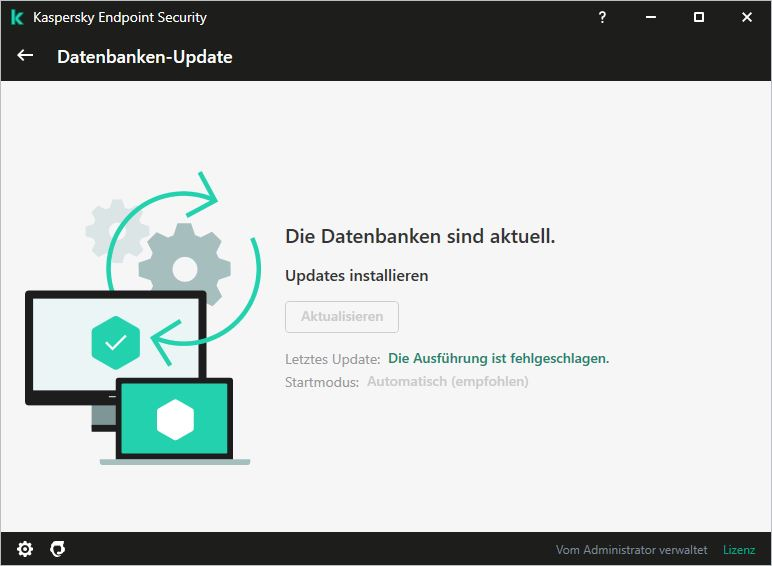Open the Automatisch (empfohlen) start mode link
Viewport: 772px width, 566px height.
coord(448,381)
